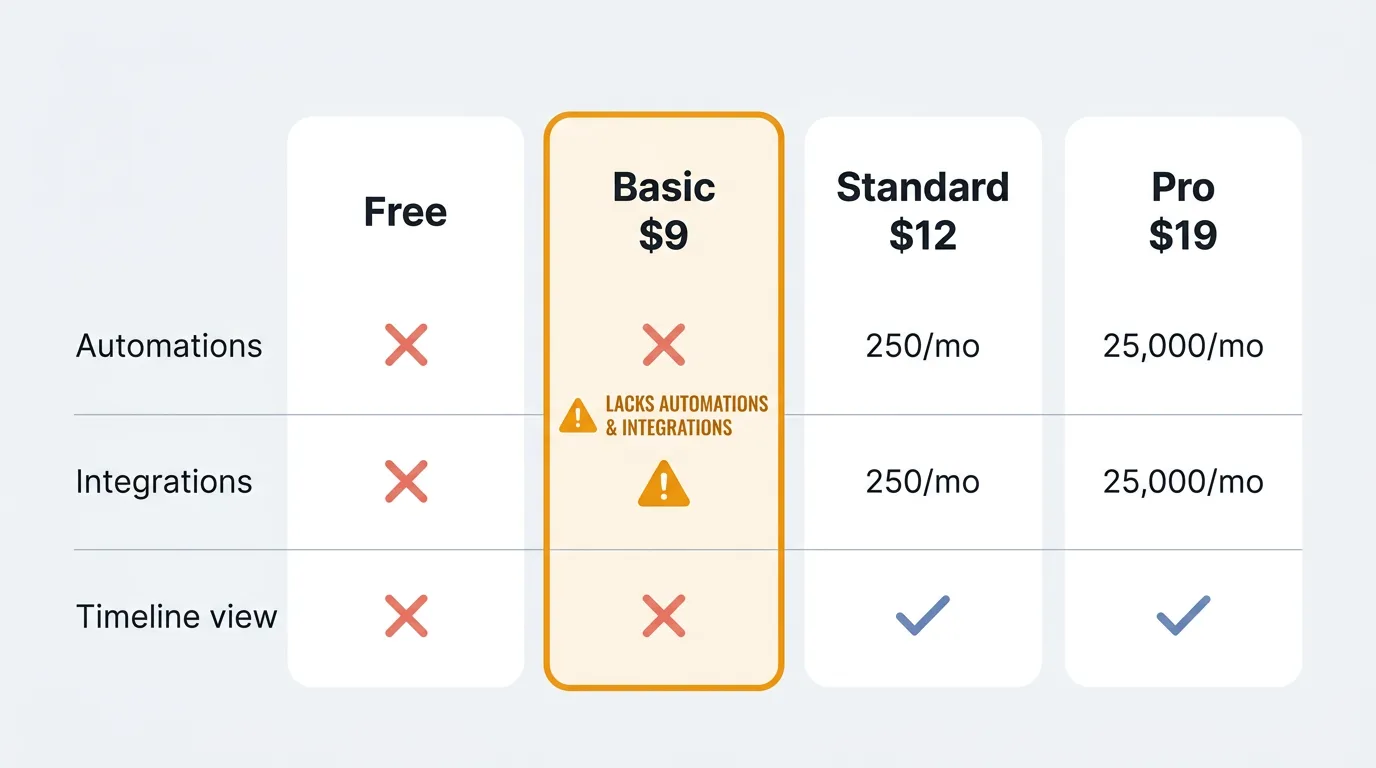Select the Basic $9 plan heading
The height and width of the screenshot is (768, 1376).
(664, 211)
